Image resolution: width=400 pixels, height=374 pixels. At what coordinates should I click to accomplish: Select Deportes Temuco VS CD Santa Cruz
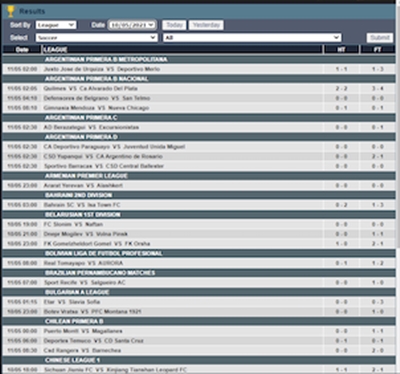pos(199,341)
